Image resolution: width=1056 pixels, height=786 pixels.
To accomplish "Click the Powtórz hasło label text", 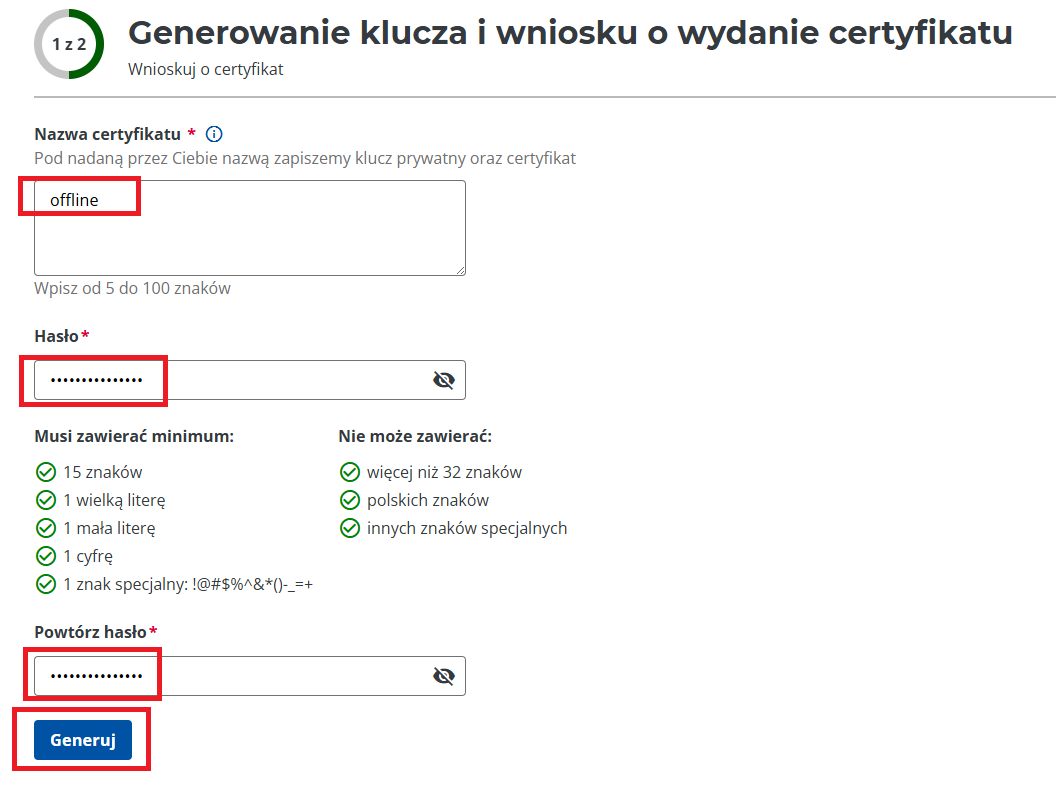I will click(x=91, y=632).
